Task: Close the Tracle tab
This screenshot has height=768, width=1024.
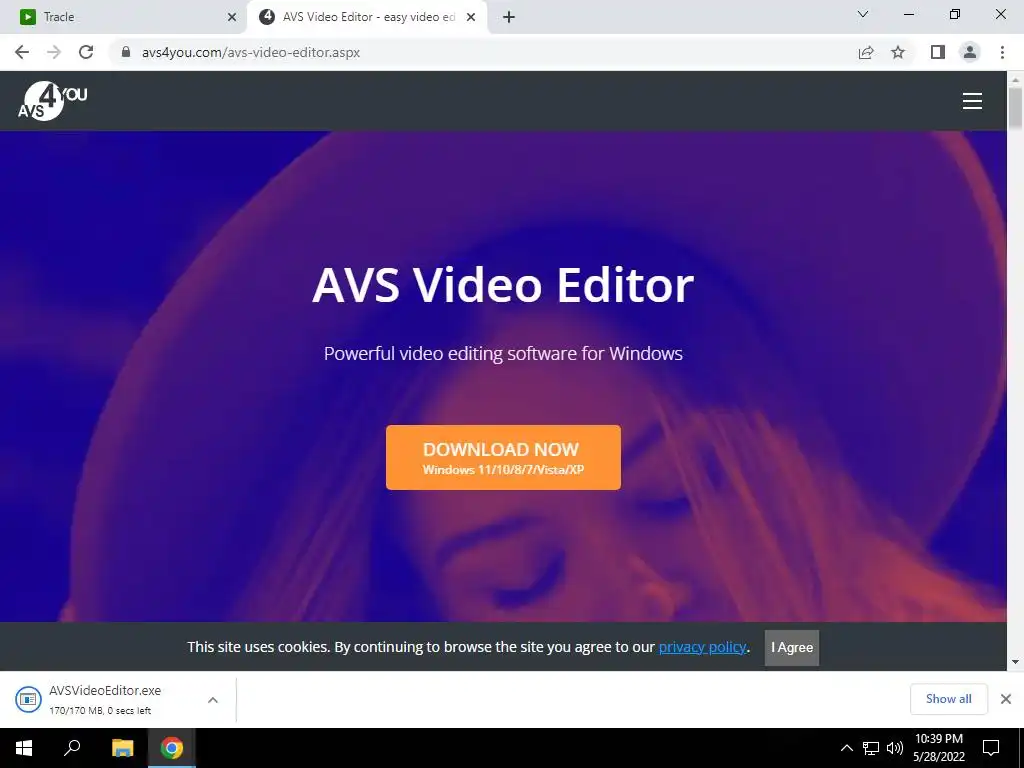Action: click(232, 17)
